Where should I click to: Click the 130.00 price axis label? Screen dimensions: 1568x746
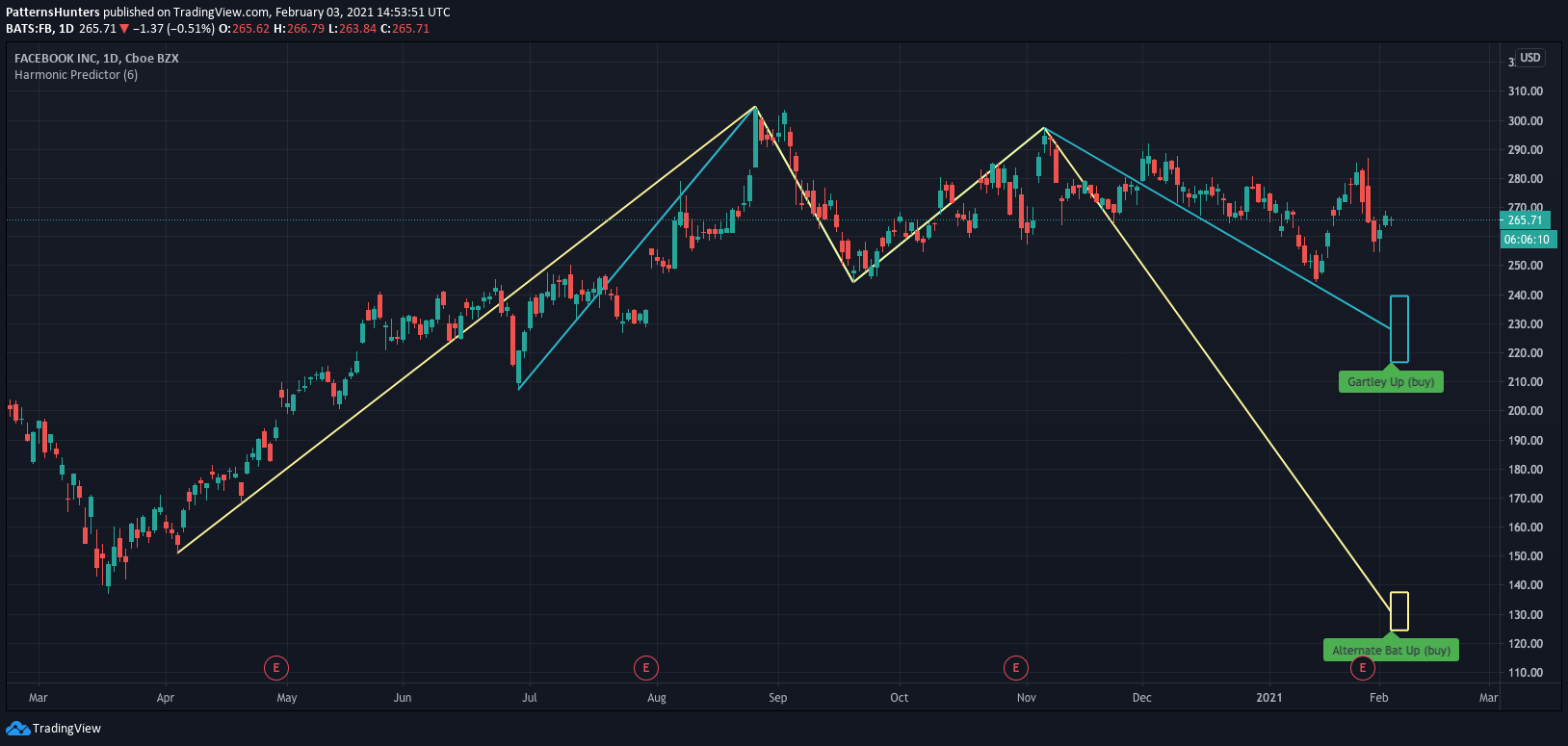point(1526,614)
